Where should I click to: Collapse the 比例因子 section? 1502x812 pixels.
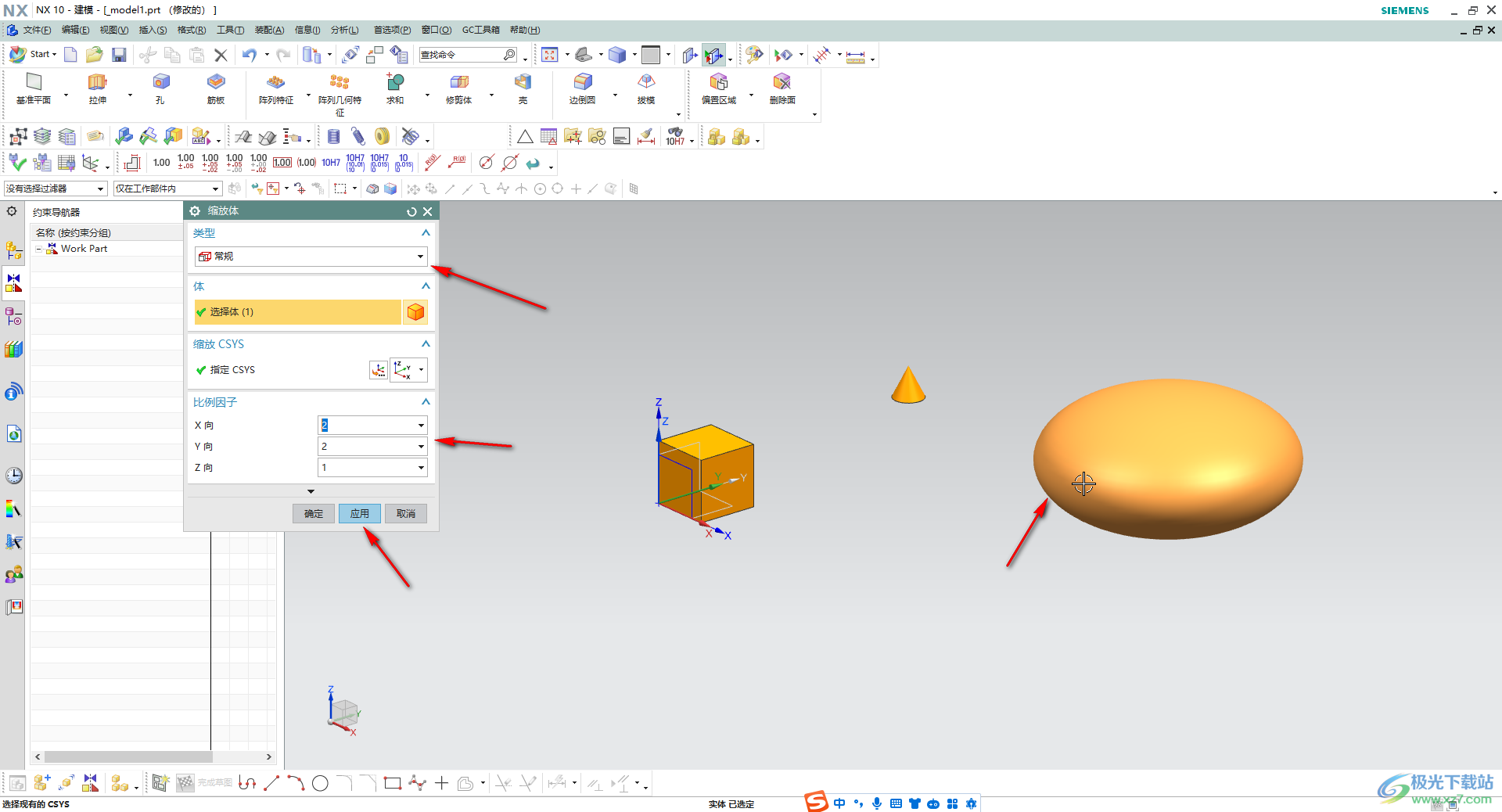(x=426, y=402)
